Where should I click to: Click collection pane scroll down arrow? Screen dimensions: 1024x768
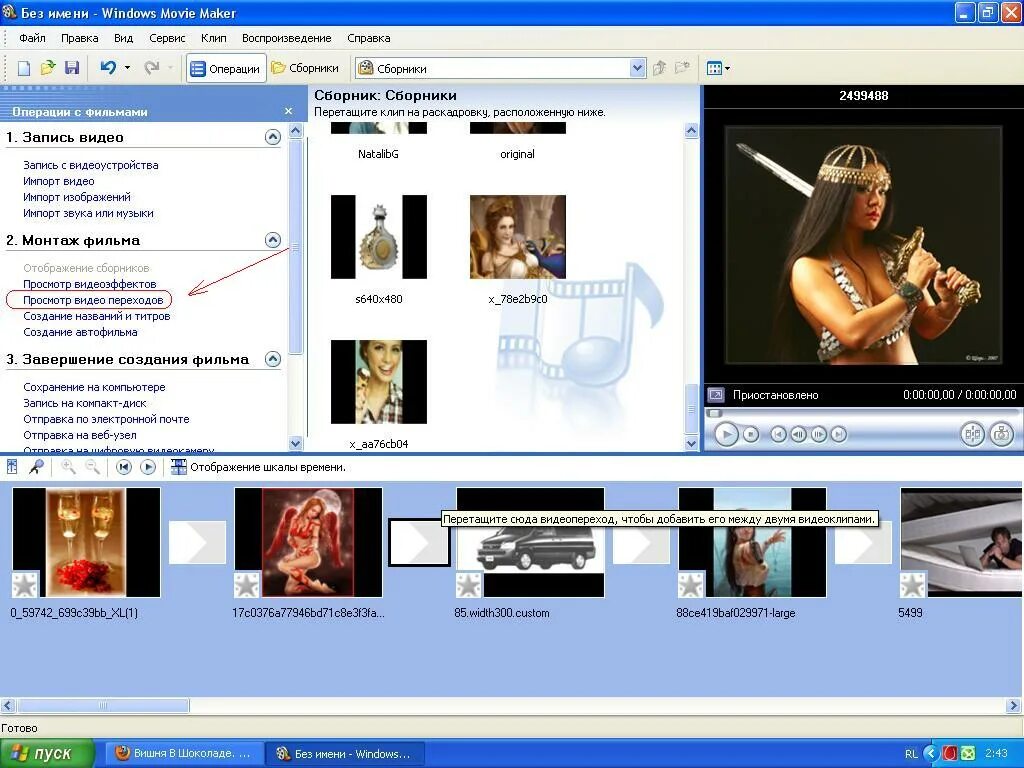pos(692,443)
